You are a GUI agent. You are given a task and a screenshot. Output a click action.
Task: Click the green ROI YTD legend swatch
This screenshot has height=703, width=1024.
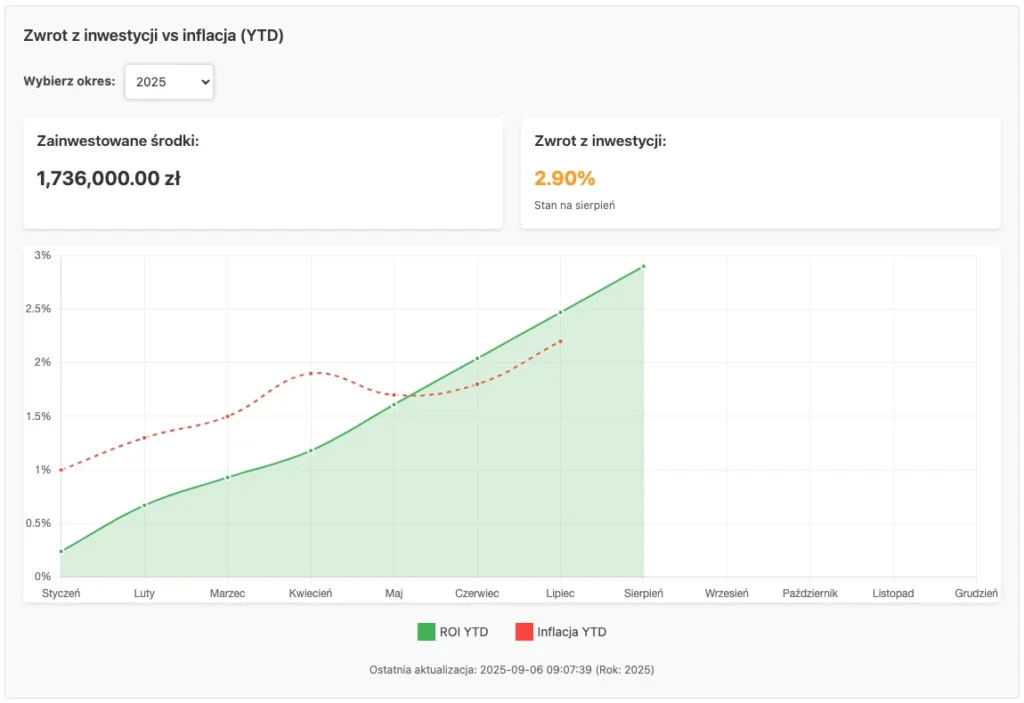coord(426,632)
